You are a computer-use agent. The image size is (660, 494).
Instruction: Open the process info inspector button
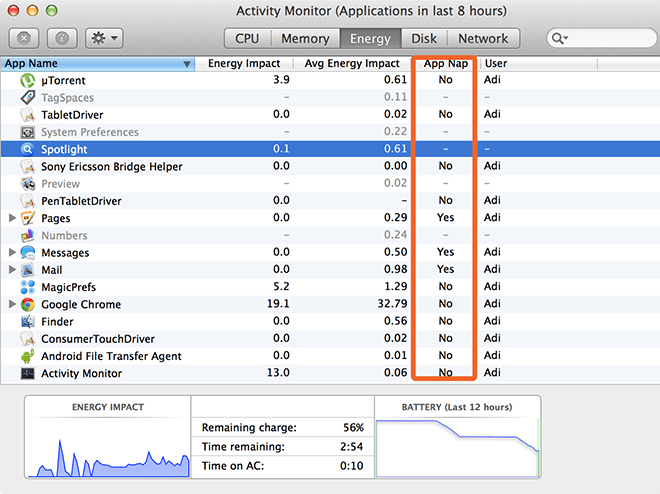coord(62,38)
